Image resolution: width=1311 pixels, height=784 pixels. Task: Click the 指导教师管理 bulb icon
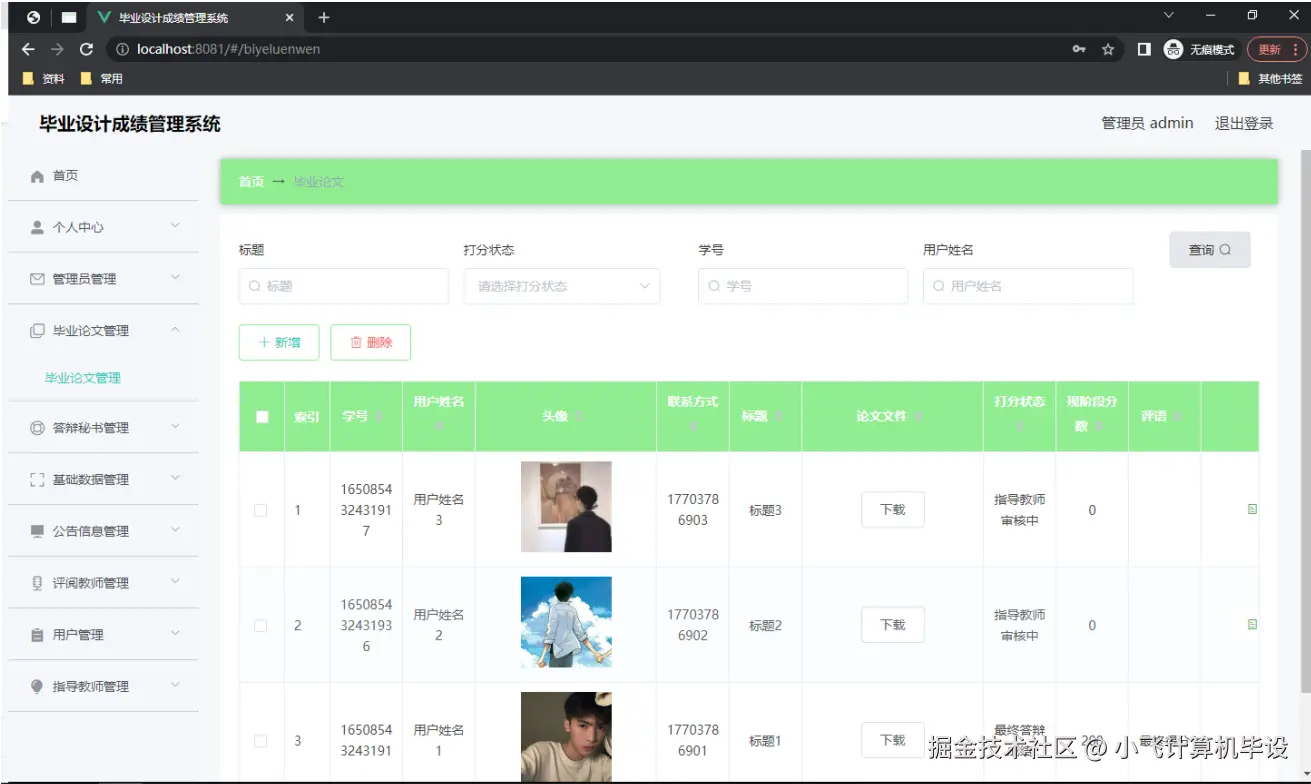coord(37,686)
